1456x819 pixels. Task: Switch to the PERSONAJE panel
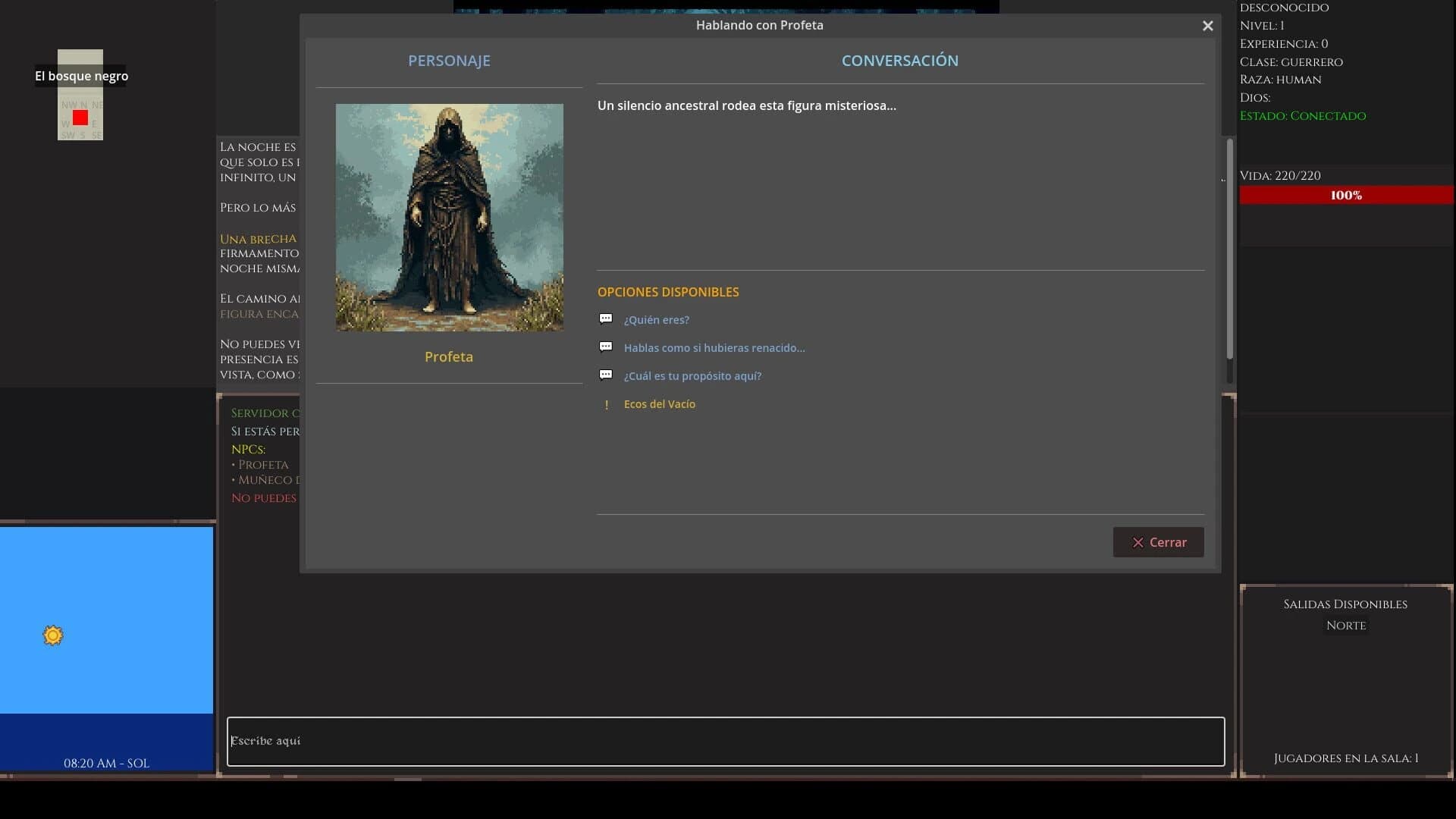point(449,60)
